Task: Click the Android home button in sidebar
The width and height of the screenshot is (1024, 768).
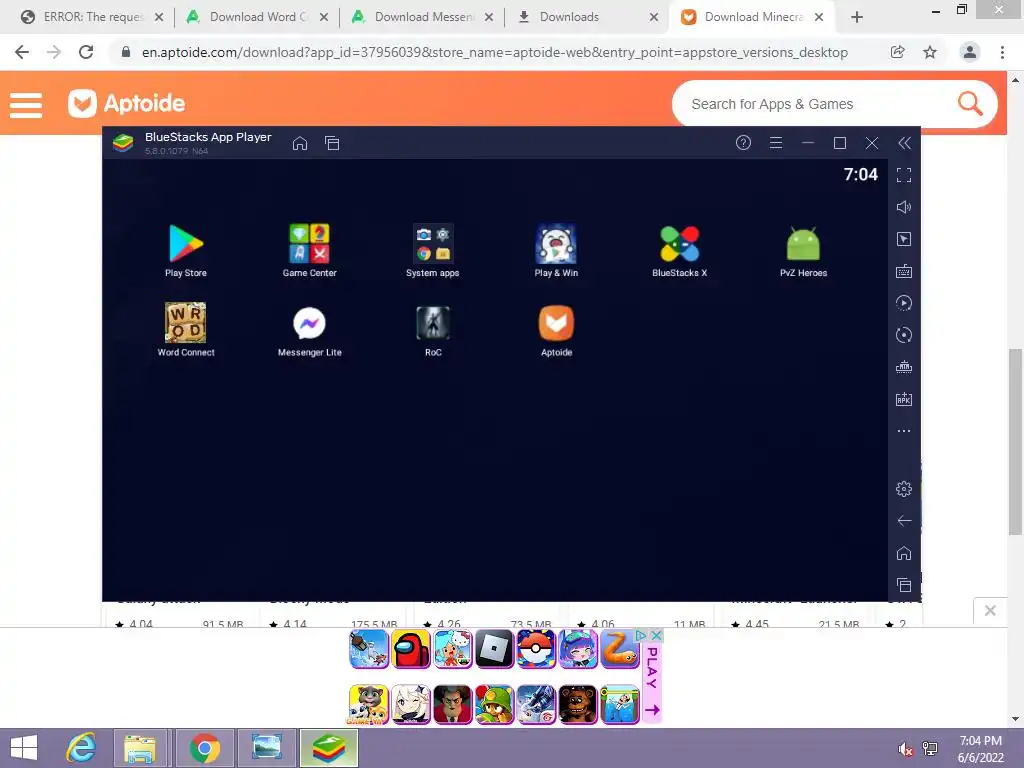Action: 904,553
